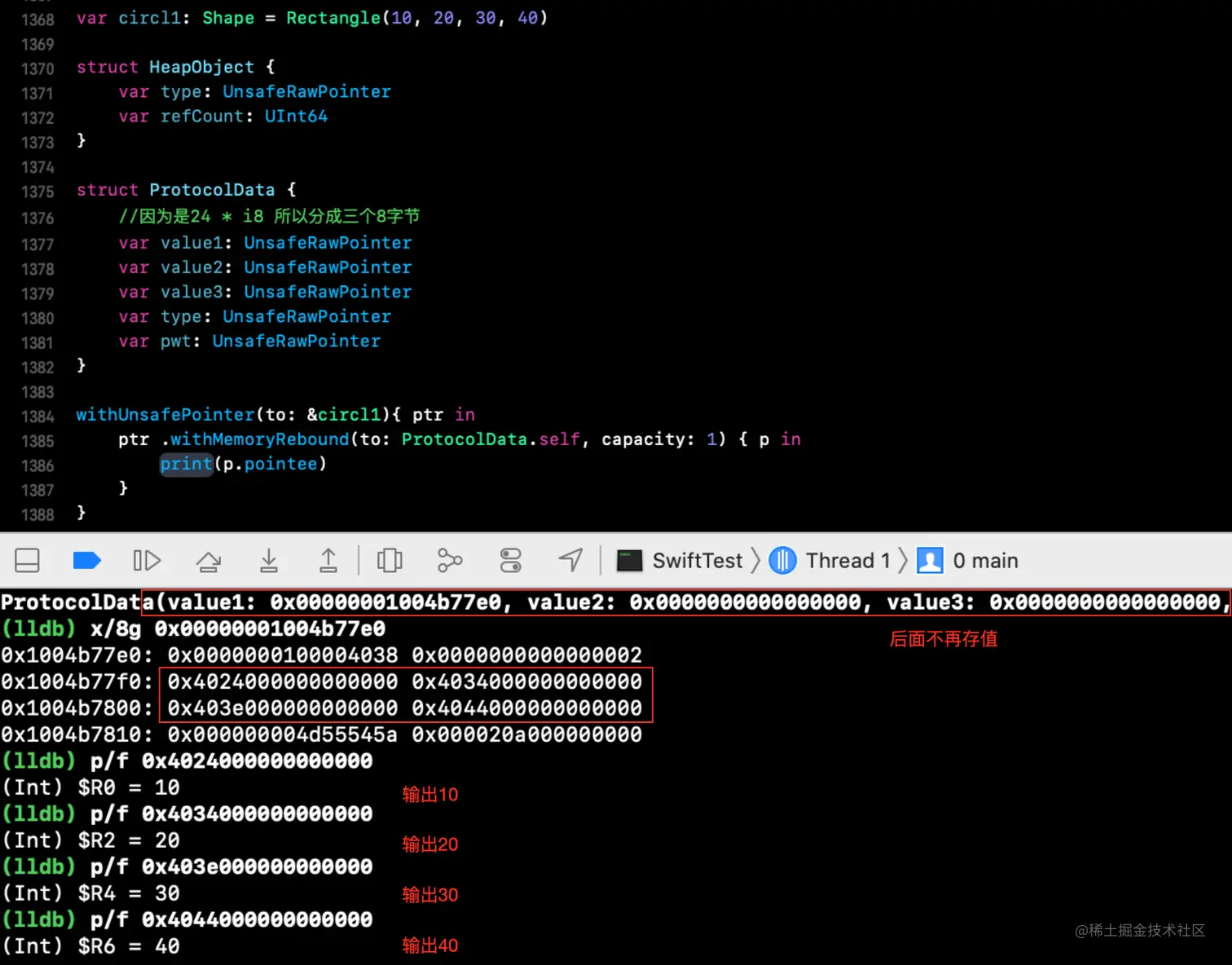1232x965 pixels.
Task: Click value 0x0000000100004038 in console
Action: click(283, 655)
